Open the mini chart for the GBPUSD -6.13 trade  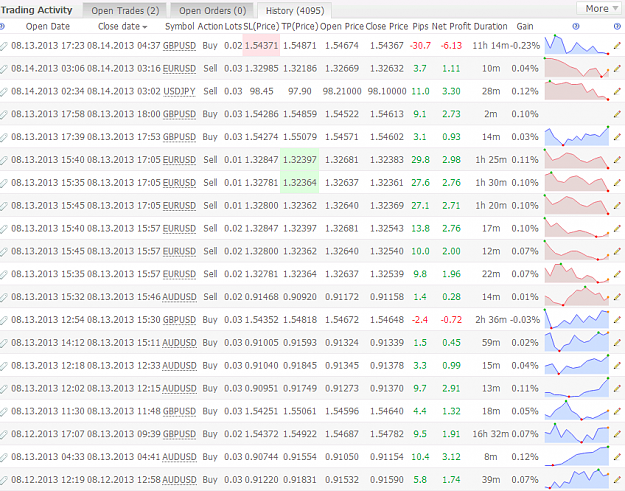click(577, 45)
